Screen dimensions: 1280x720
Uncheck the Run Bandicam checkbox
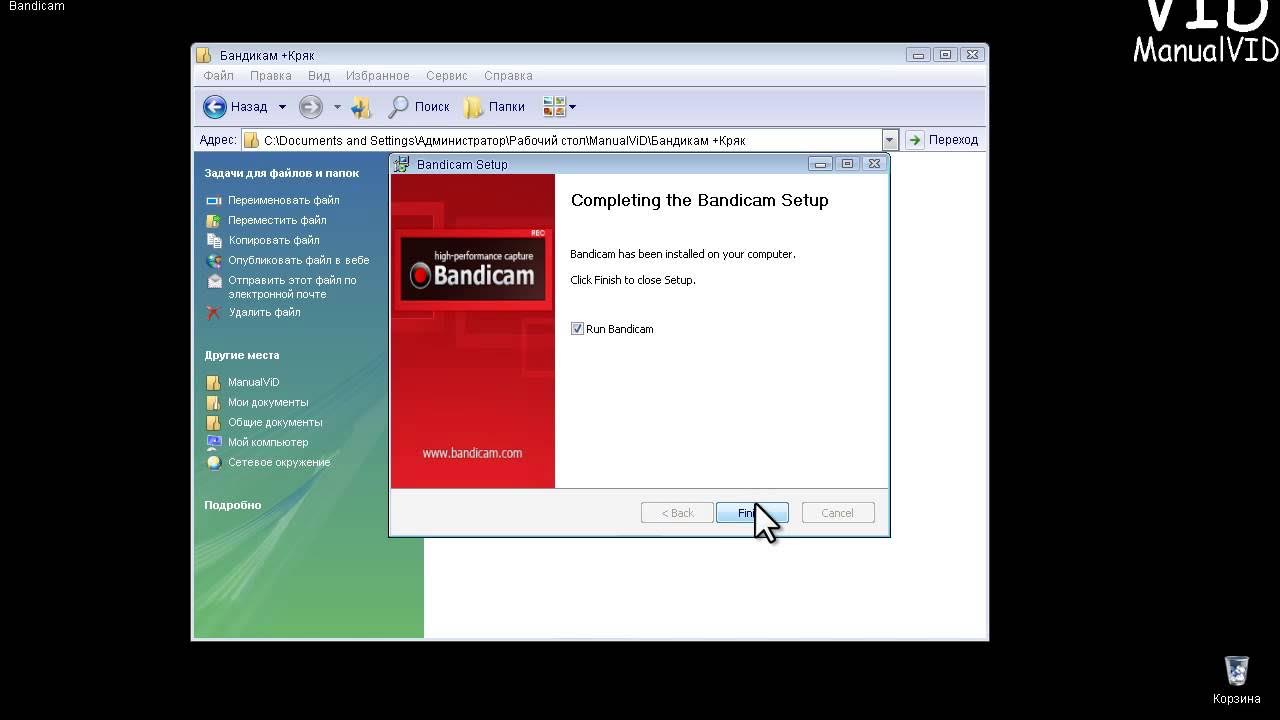[x=577, y=329]
